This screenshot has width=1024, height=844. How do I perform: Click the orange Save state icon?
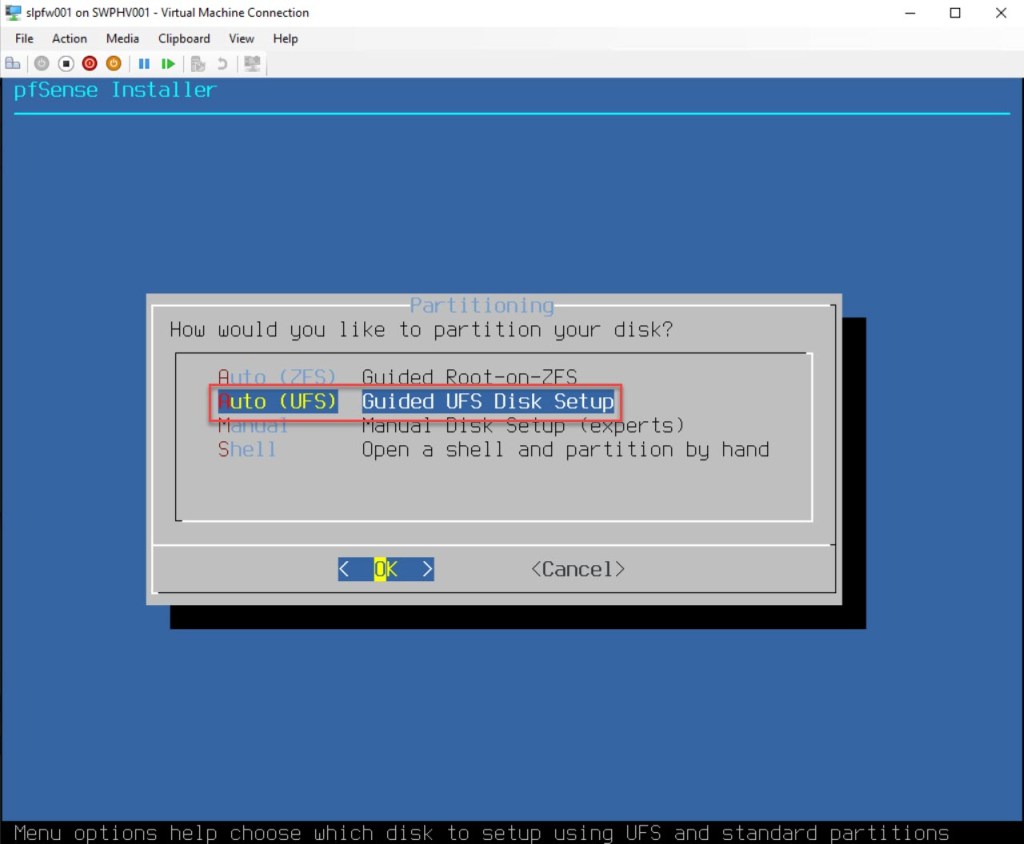click(113, 63)
